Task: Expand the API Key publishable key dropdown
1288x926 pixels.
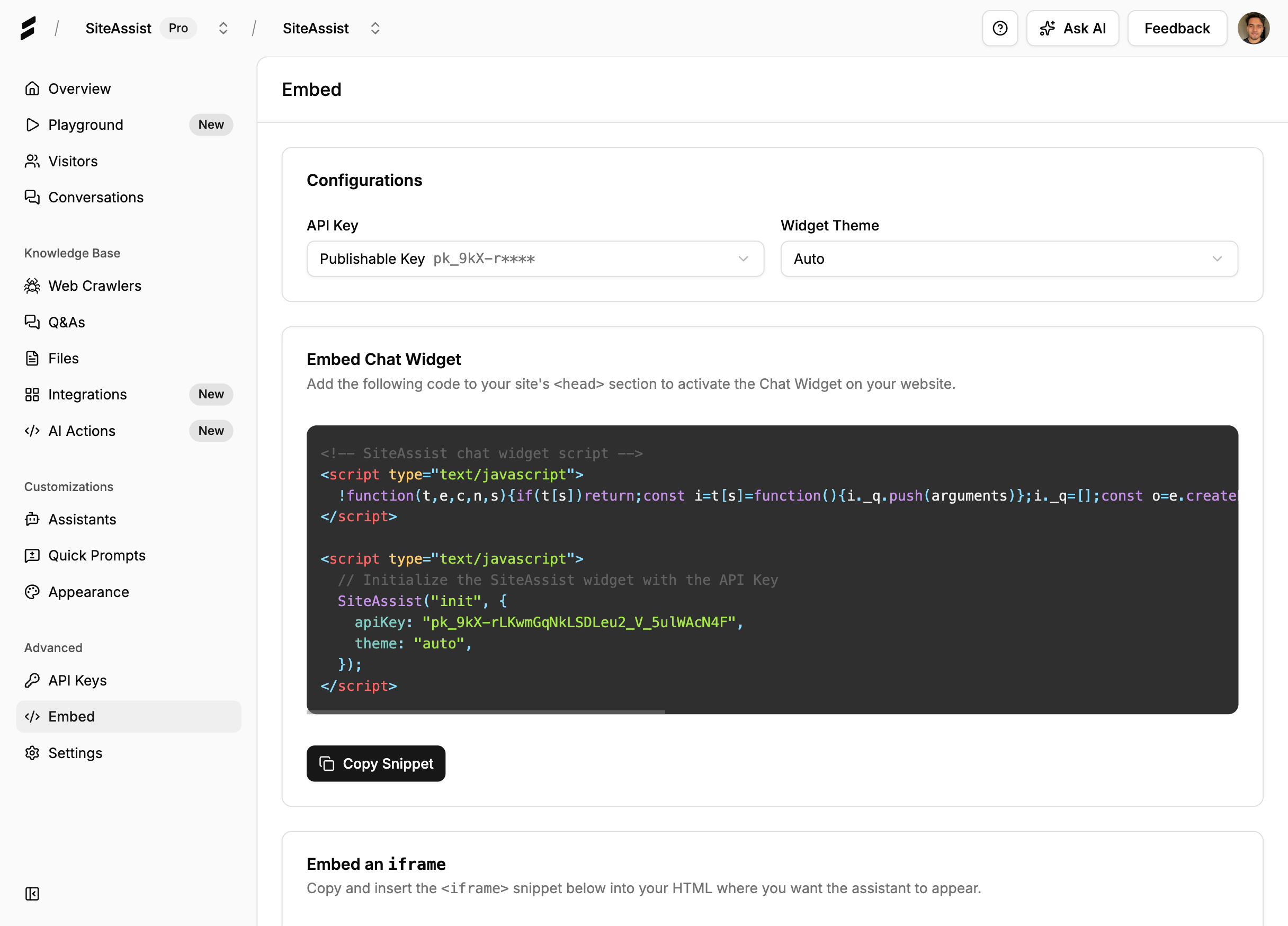Action: [535, 259]
